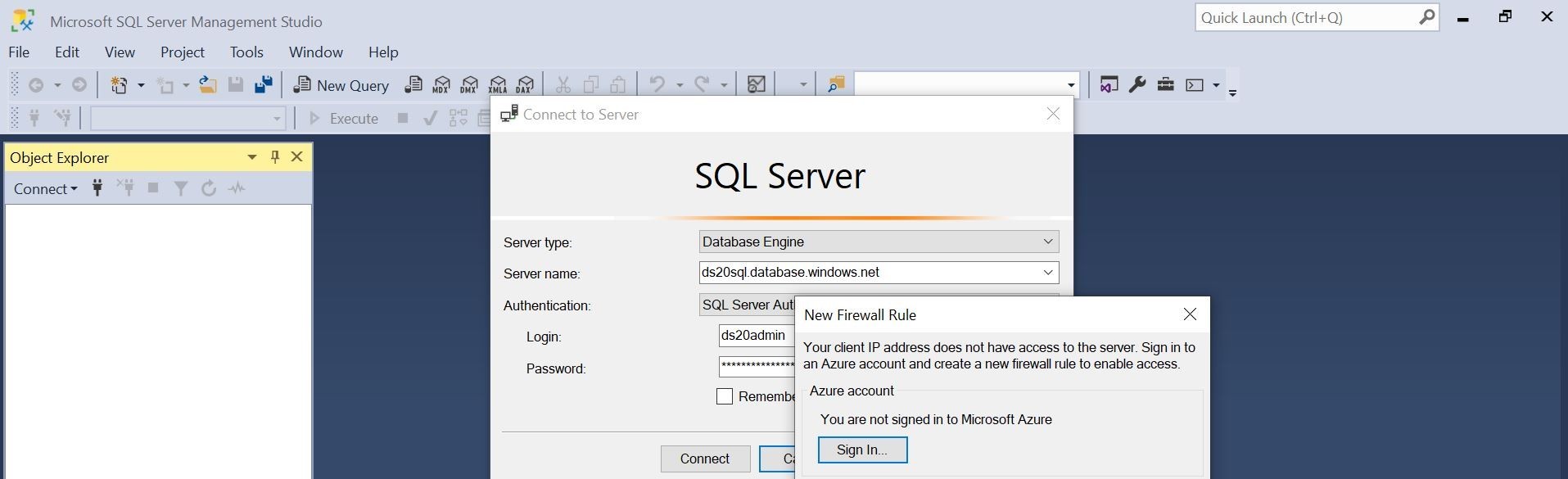Screen dimensions: 1568x479
Task: Click the Login field containing ds20admin
Action: (757, 336)
